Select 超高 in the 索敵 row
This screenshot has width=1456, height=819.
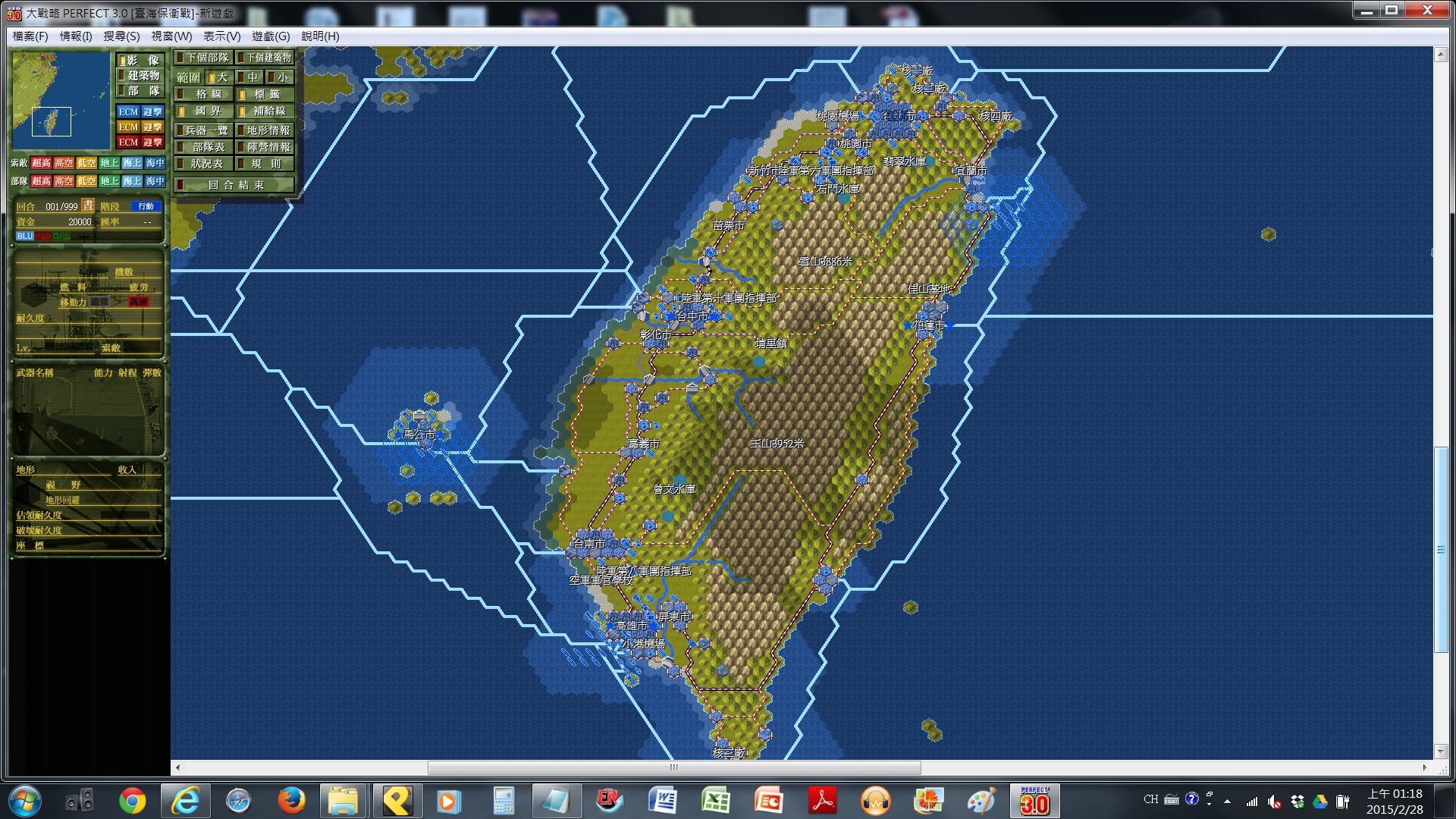pyautogui.click(x=41, y=163)
